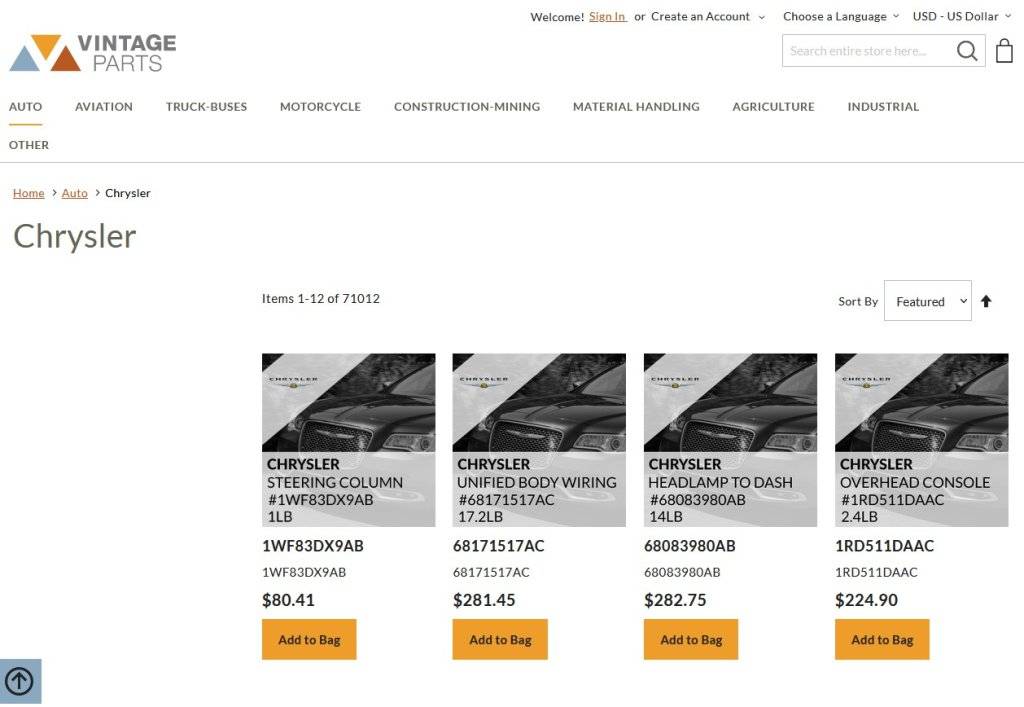The height and width of the screenshot is (707, 1024).
Task: Add Overhead Console 1RD511DAAC to bag
Action: click(882, 640)
